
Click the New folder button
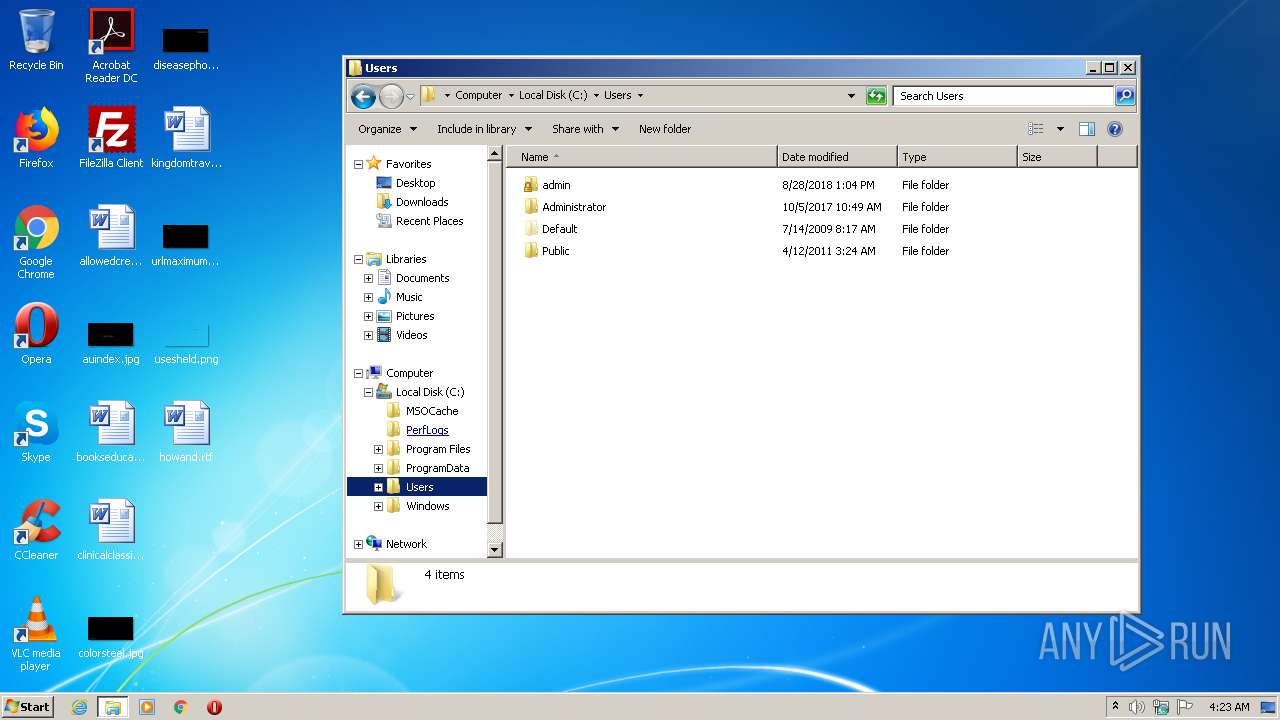665,129
